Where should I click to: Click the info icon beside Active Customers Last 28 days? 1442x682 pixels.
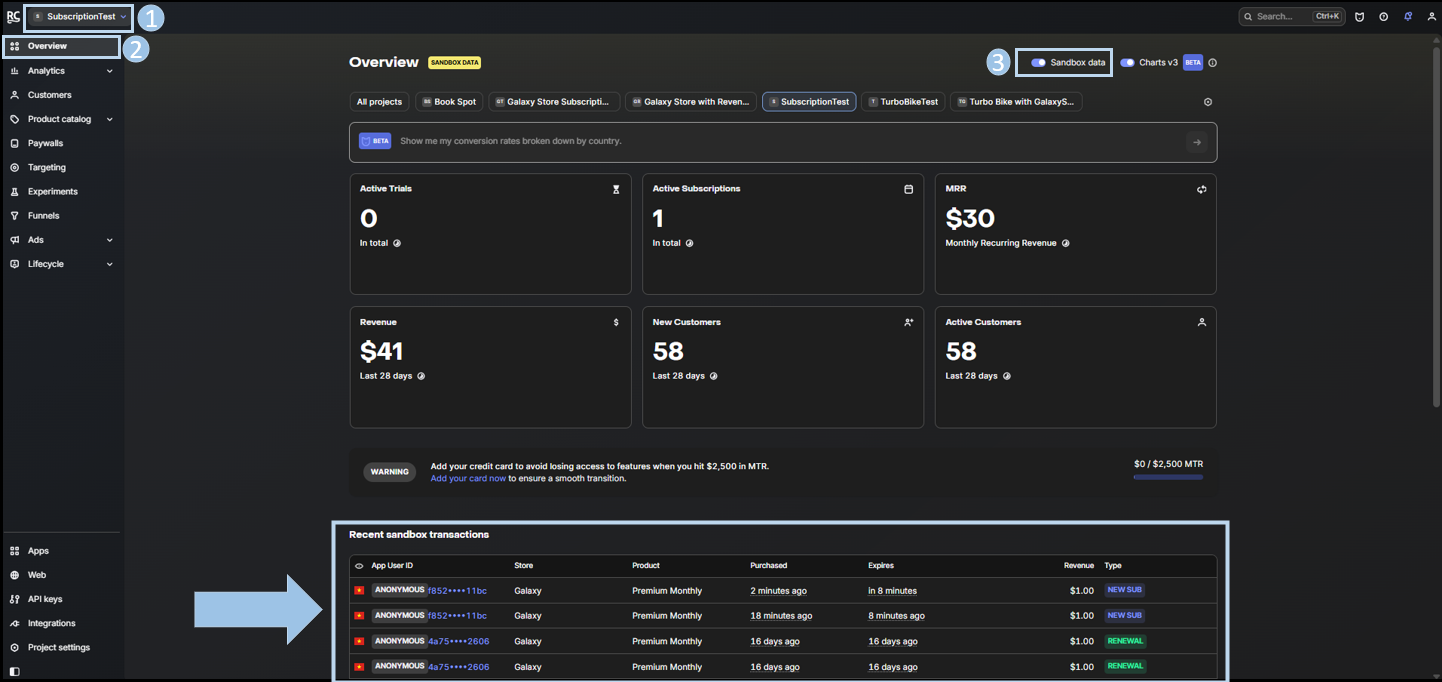(x=1007, y=376)
